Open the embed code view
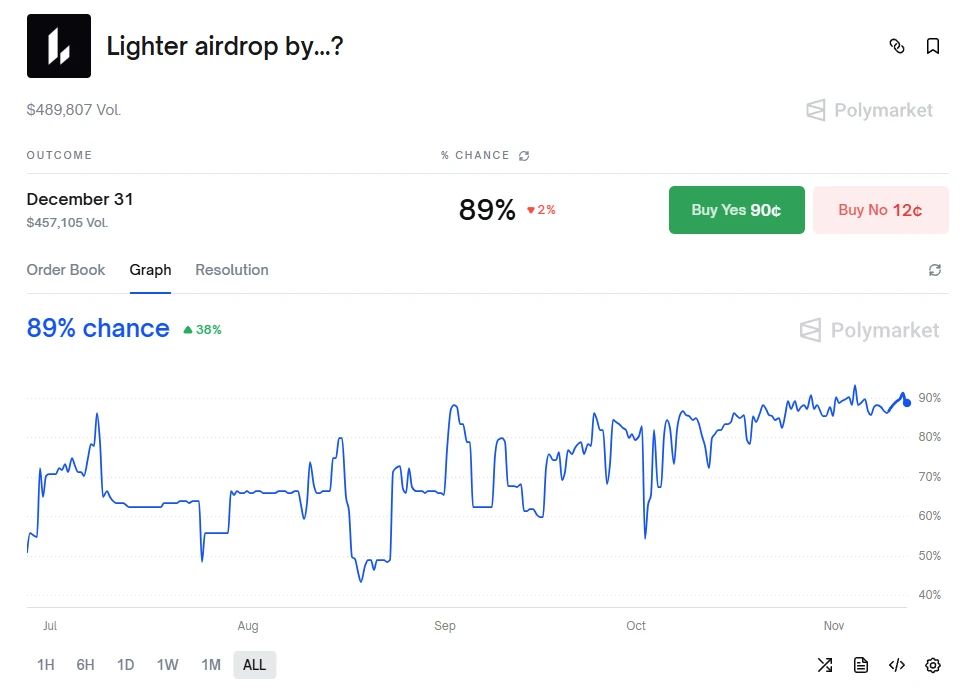 896,664
